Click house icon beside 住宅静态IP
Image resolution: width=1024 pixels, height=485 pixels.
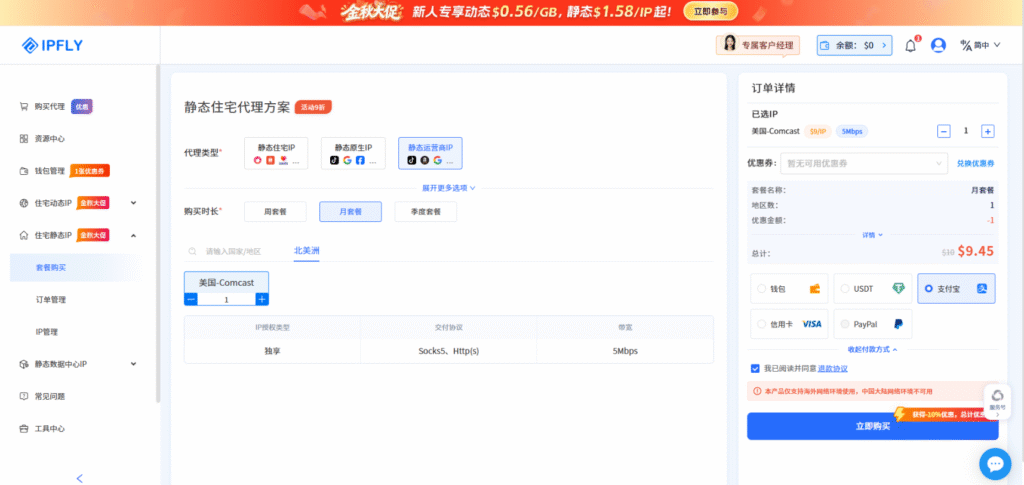(24, 235)
